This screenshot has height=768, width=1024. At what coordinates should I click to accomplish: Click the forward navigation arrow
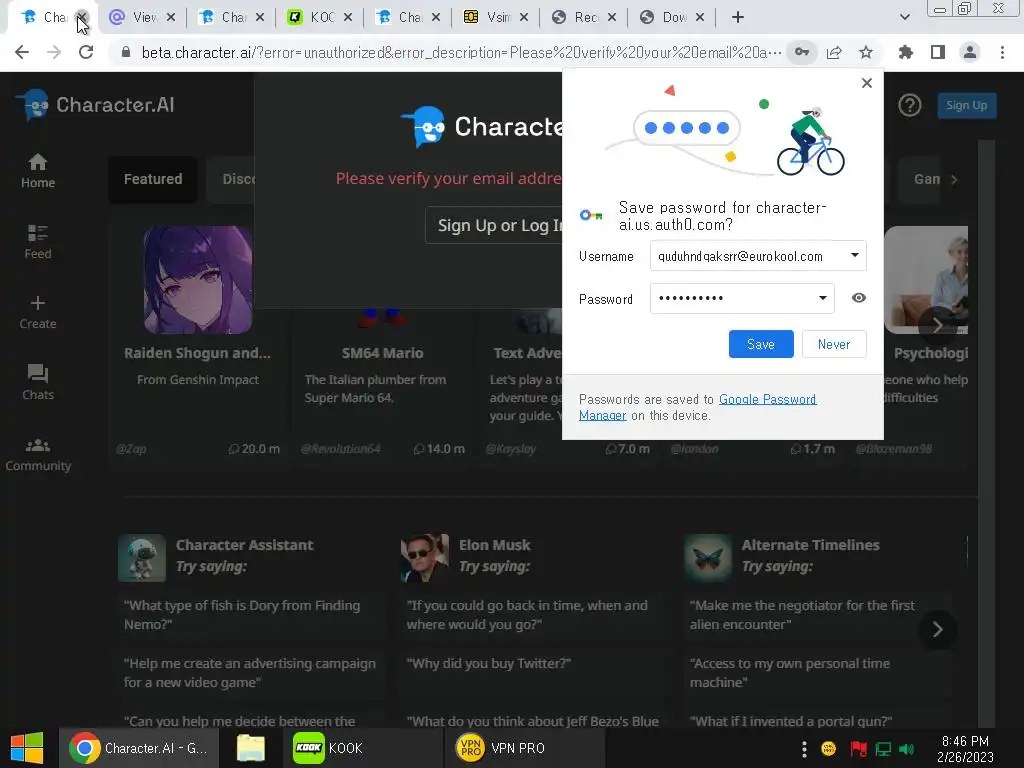[54, 52]
